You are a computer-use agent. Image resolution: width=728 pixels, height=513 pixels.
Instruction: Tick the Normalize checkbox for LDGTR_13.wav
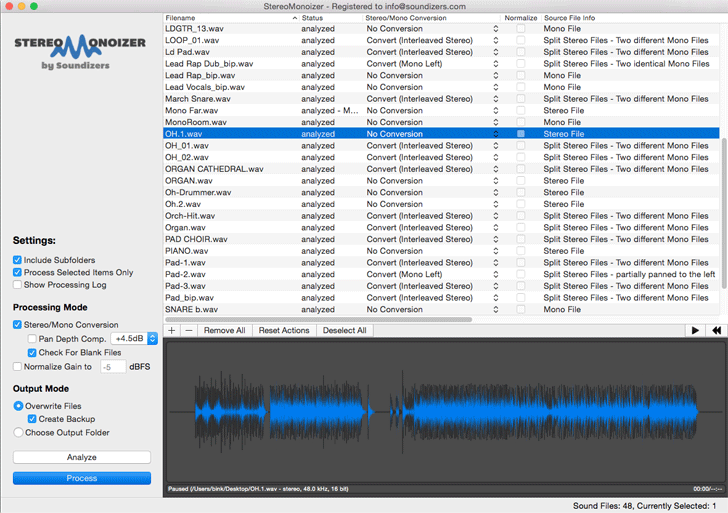pos(521,28)
